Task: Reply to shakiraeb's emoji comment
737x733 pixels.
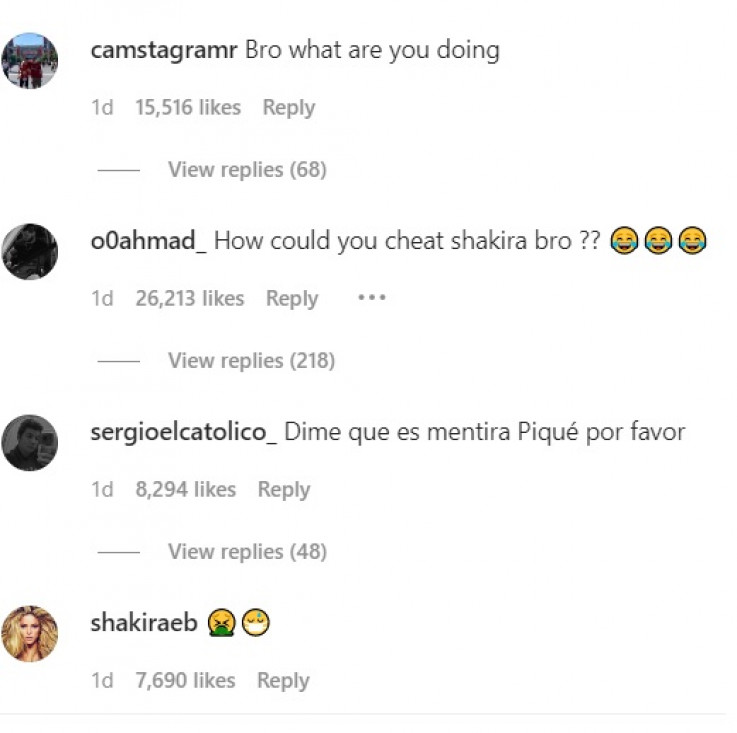Action: (283, 680)
